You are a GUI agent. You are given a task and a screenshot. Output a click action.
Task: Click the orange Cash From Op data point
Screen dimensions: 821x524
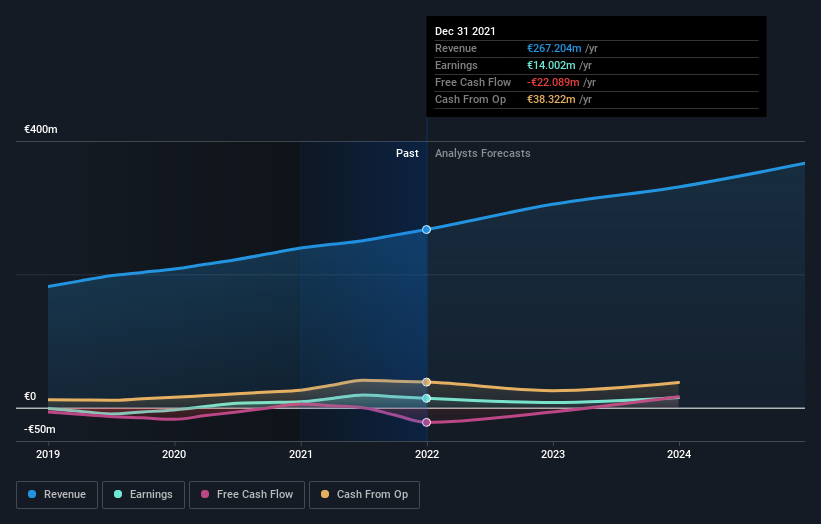tap(427, 382)
